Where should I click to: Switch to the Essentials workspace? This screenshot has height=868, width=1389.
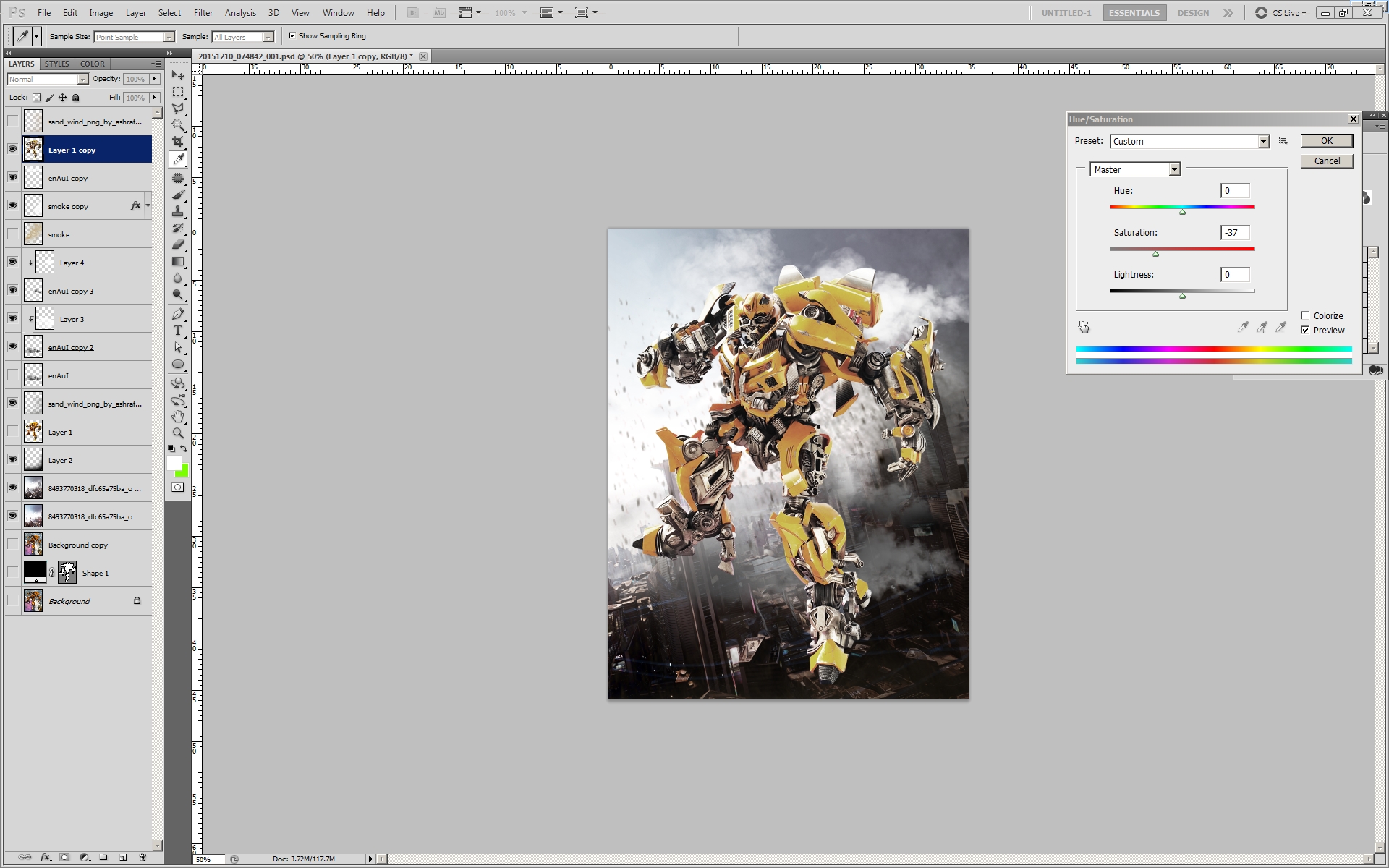1134,13
